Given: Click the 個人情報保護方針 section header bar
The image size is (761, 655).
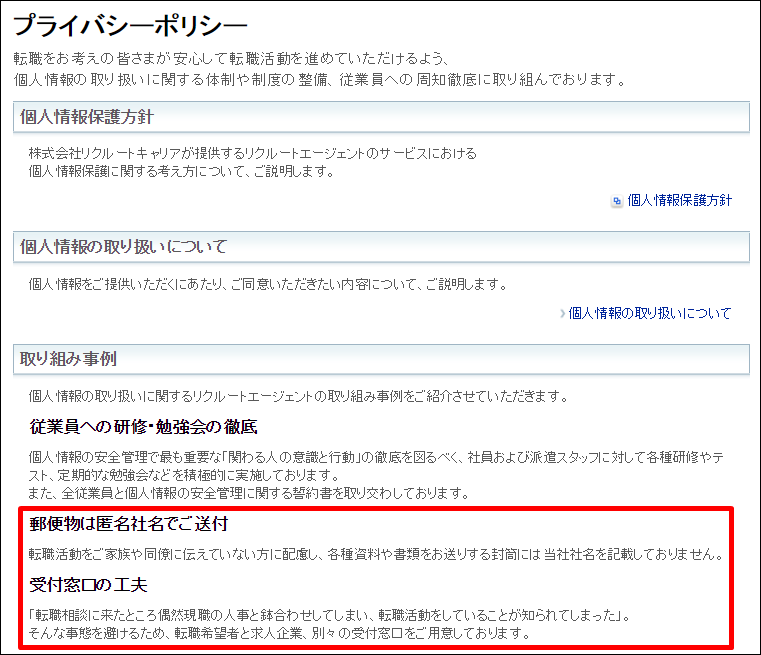Looking at the screenshot, I should coord(380,117).
